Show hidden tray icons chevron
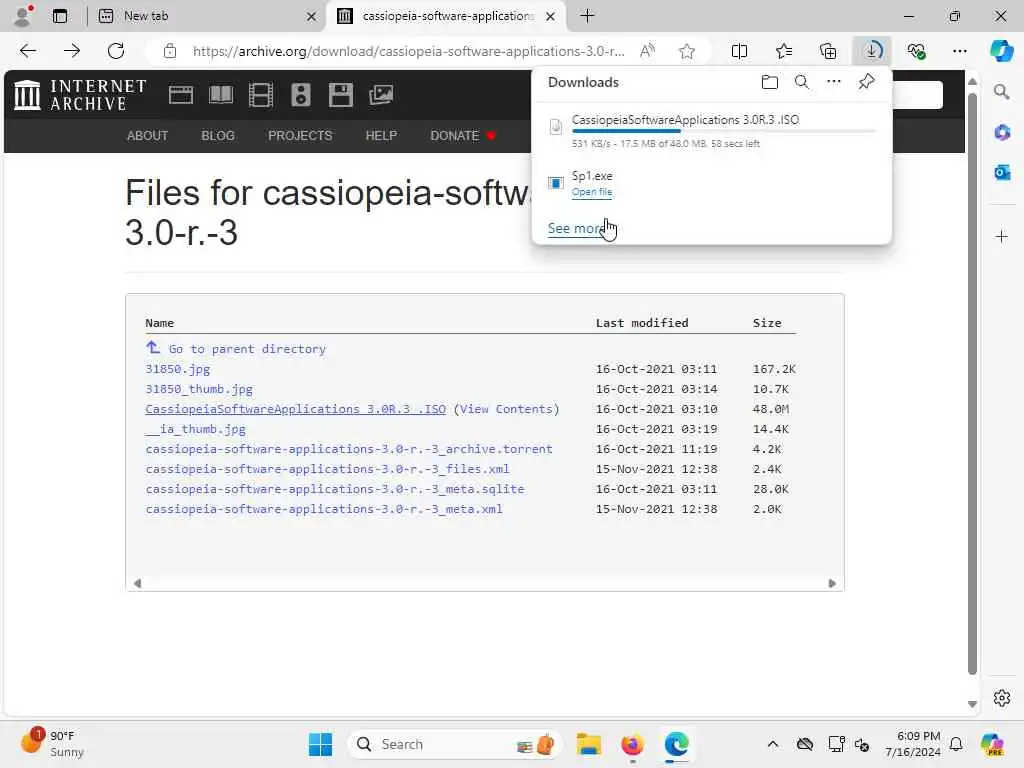This screenshot has width=1024, height=768. (x=773, y=744)
